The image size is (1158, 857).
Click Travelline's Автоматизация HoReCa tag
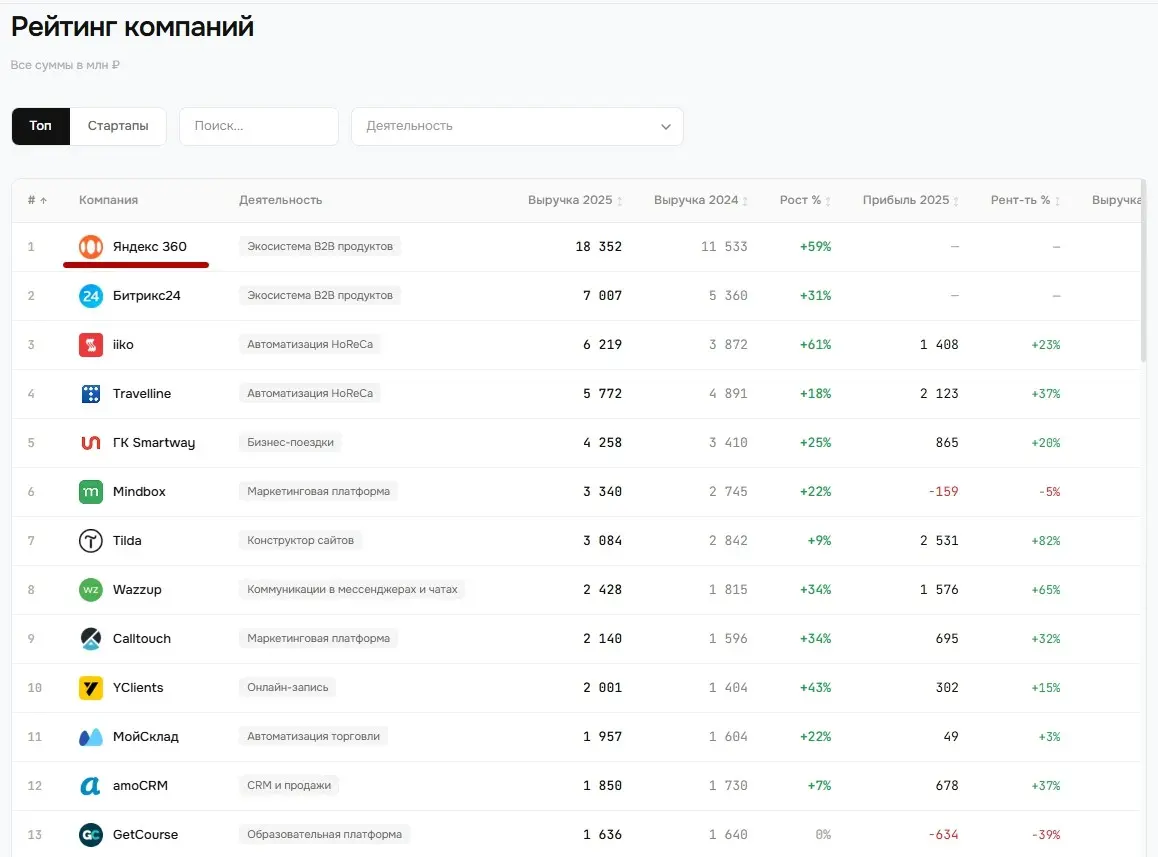pyautogui.click(x=310, y=394)
